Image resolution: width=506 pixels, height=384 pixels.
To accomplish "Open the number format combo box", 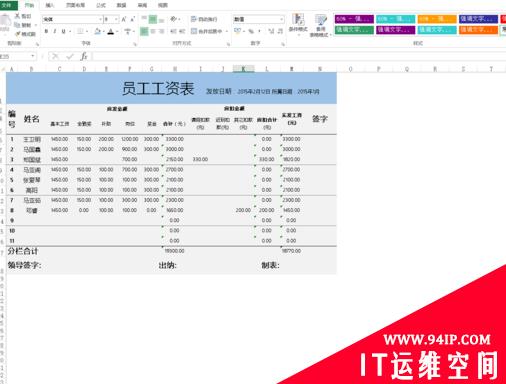I will tap(259, 19).
